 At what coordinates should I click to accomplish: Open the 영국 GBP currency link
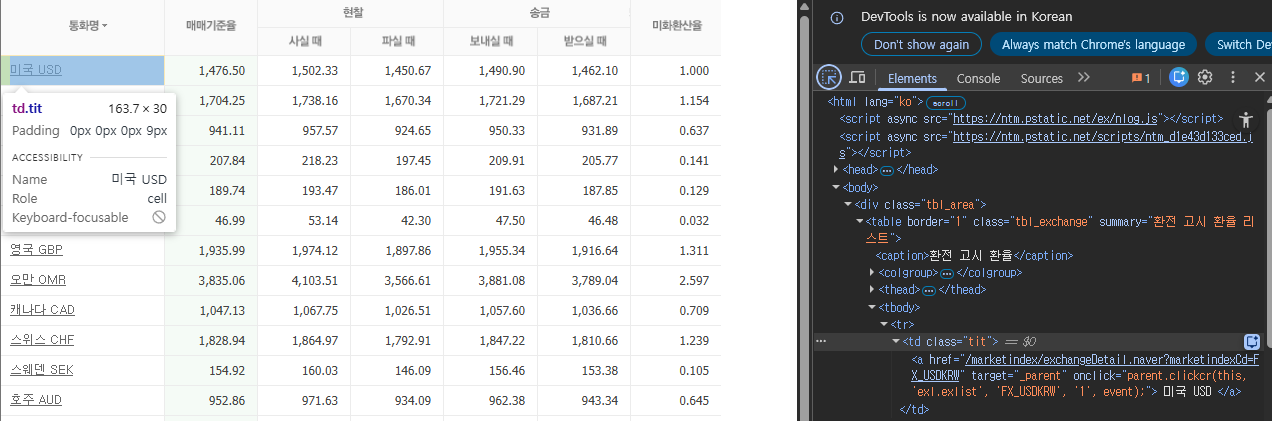click(x=37, y=250)
